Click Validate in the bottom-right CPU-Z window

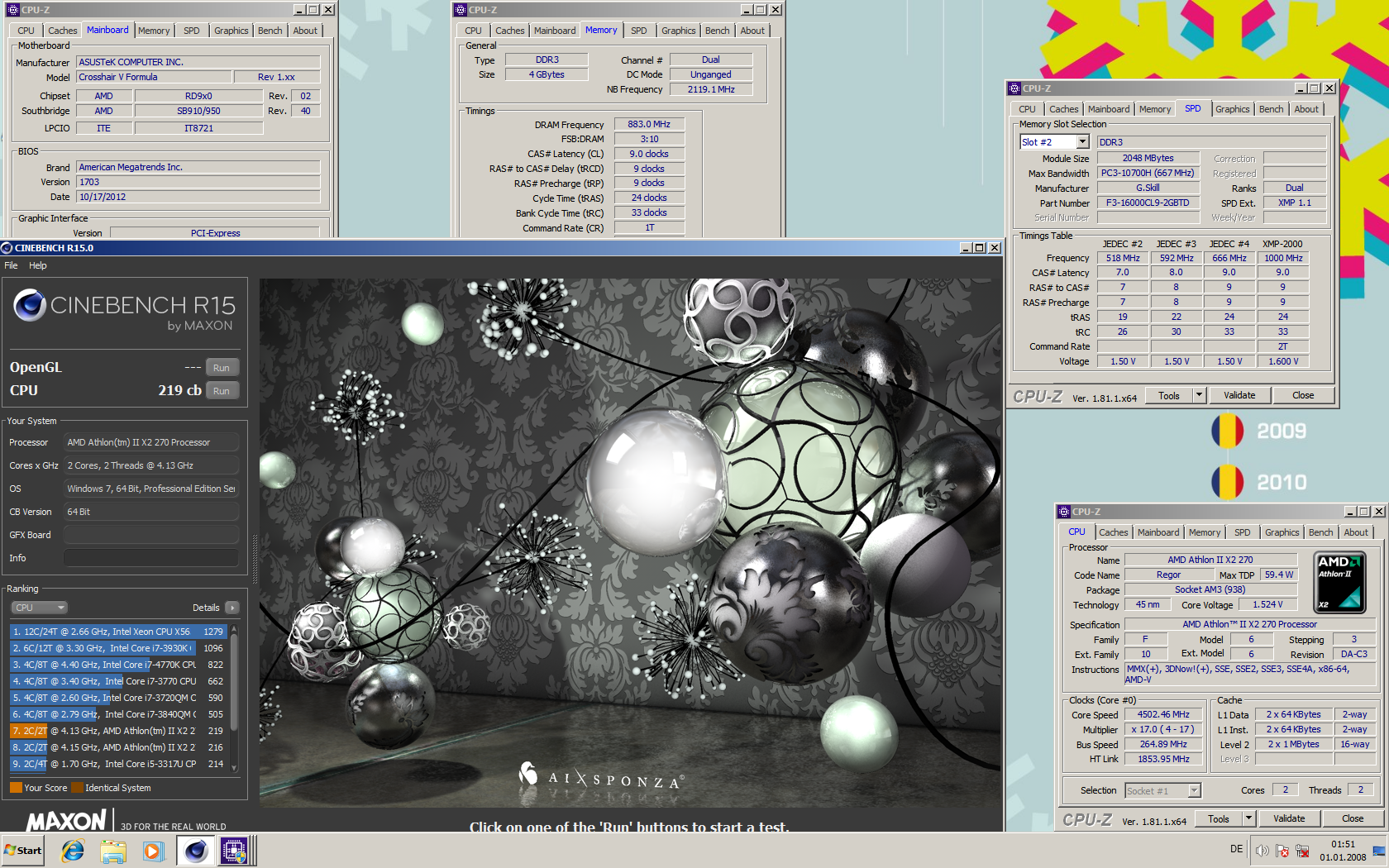1289,818
